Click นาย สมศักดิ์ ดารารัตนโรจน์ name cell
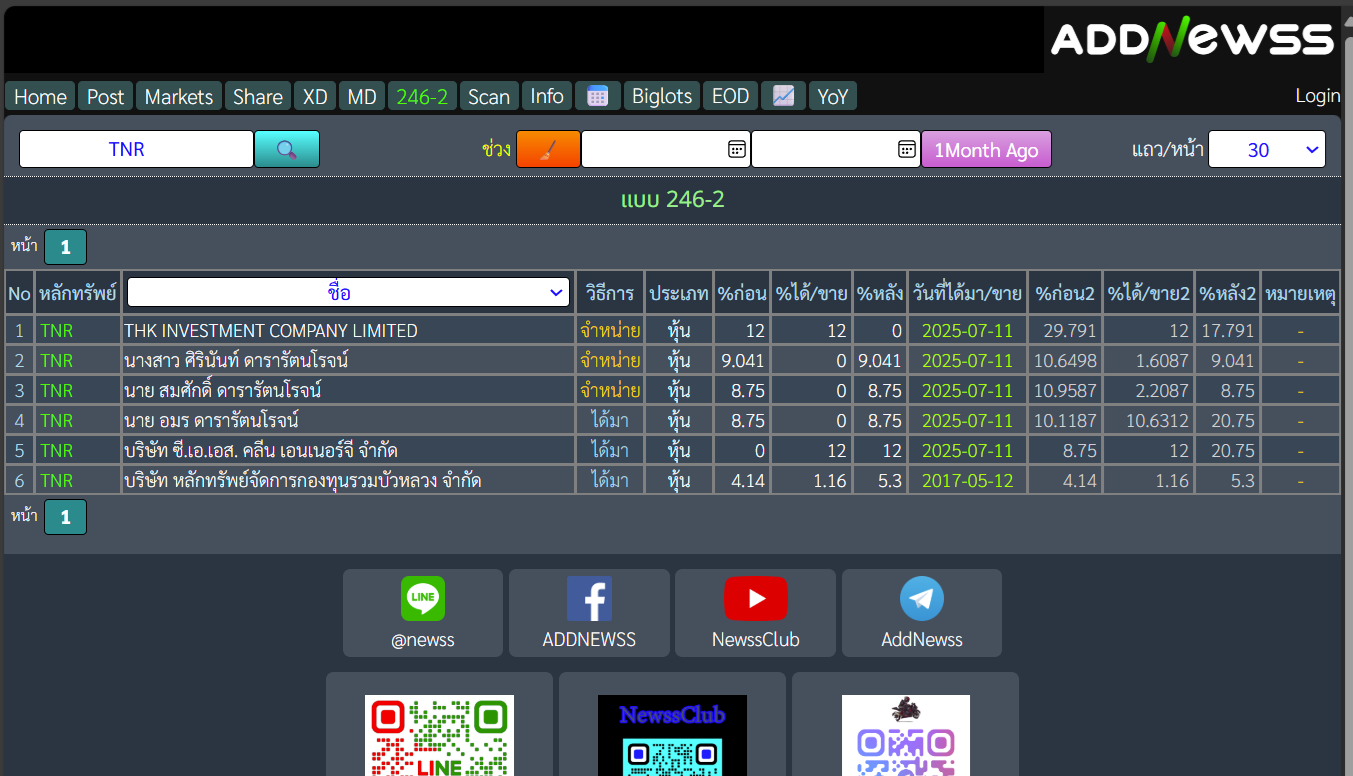This screenshot has width=1353, height=776. pos(348,390)
